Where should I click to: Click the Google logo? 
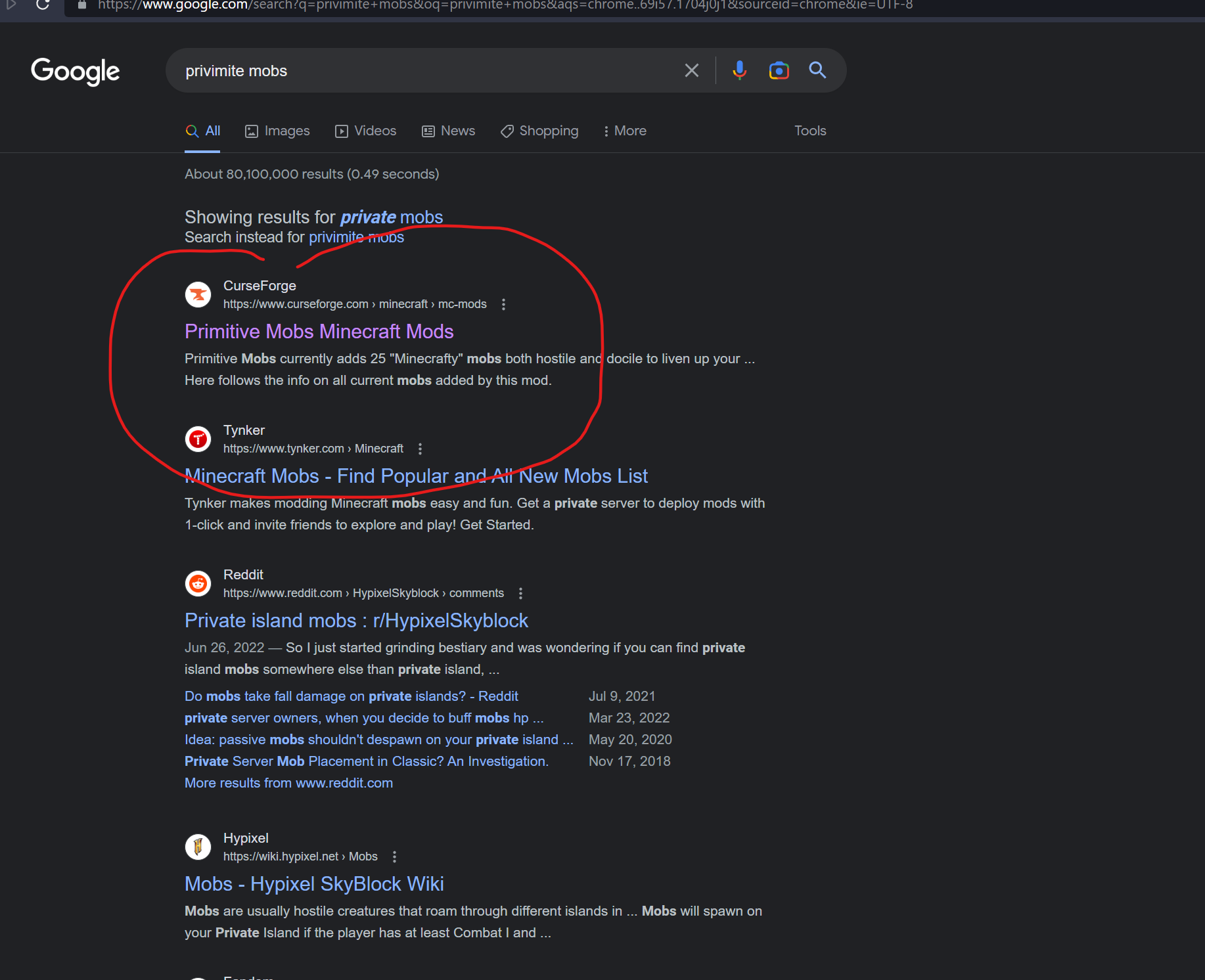coord(76,71)
